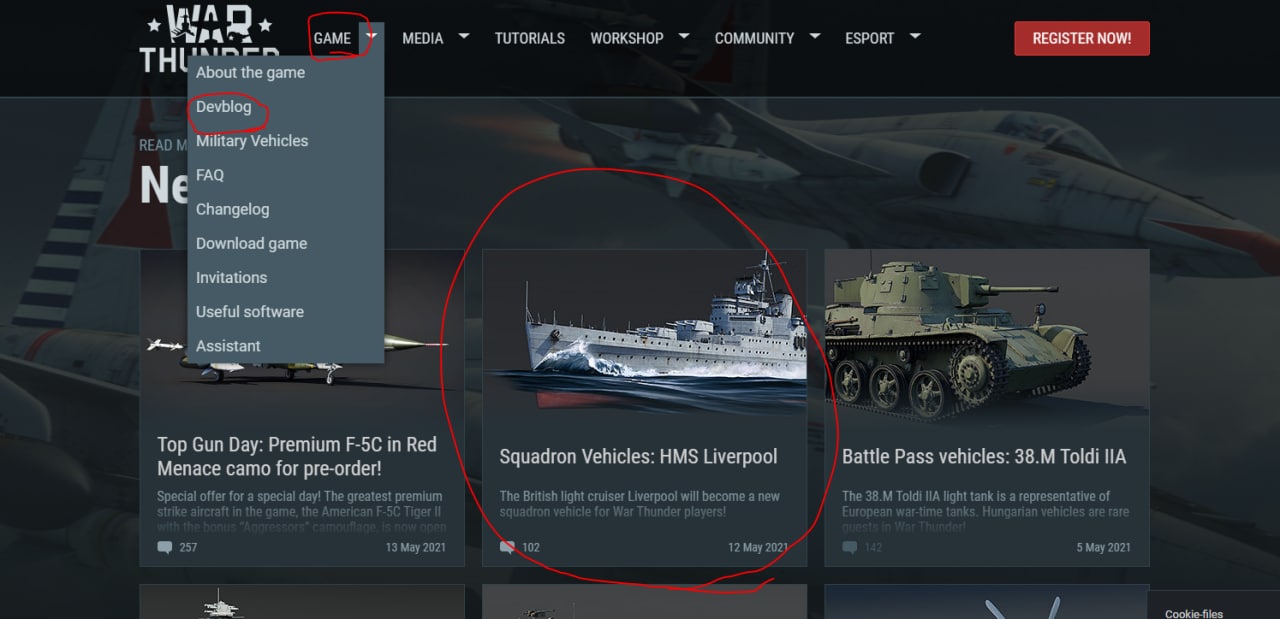Open the COMMUNITY menu item
This screenshot has height=619, width=1280.
tap(754, 38)
